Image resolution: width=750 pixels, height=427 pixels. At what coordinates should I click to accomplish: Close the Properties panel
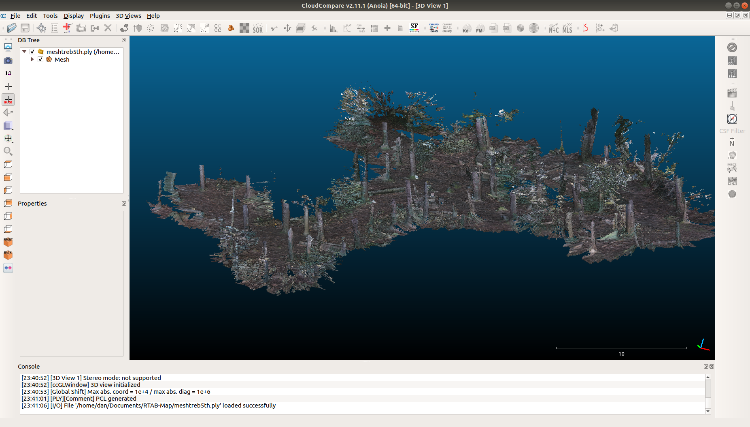click(x=124, y=203)
